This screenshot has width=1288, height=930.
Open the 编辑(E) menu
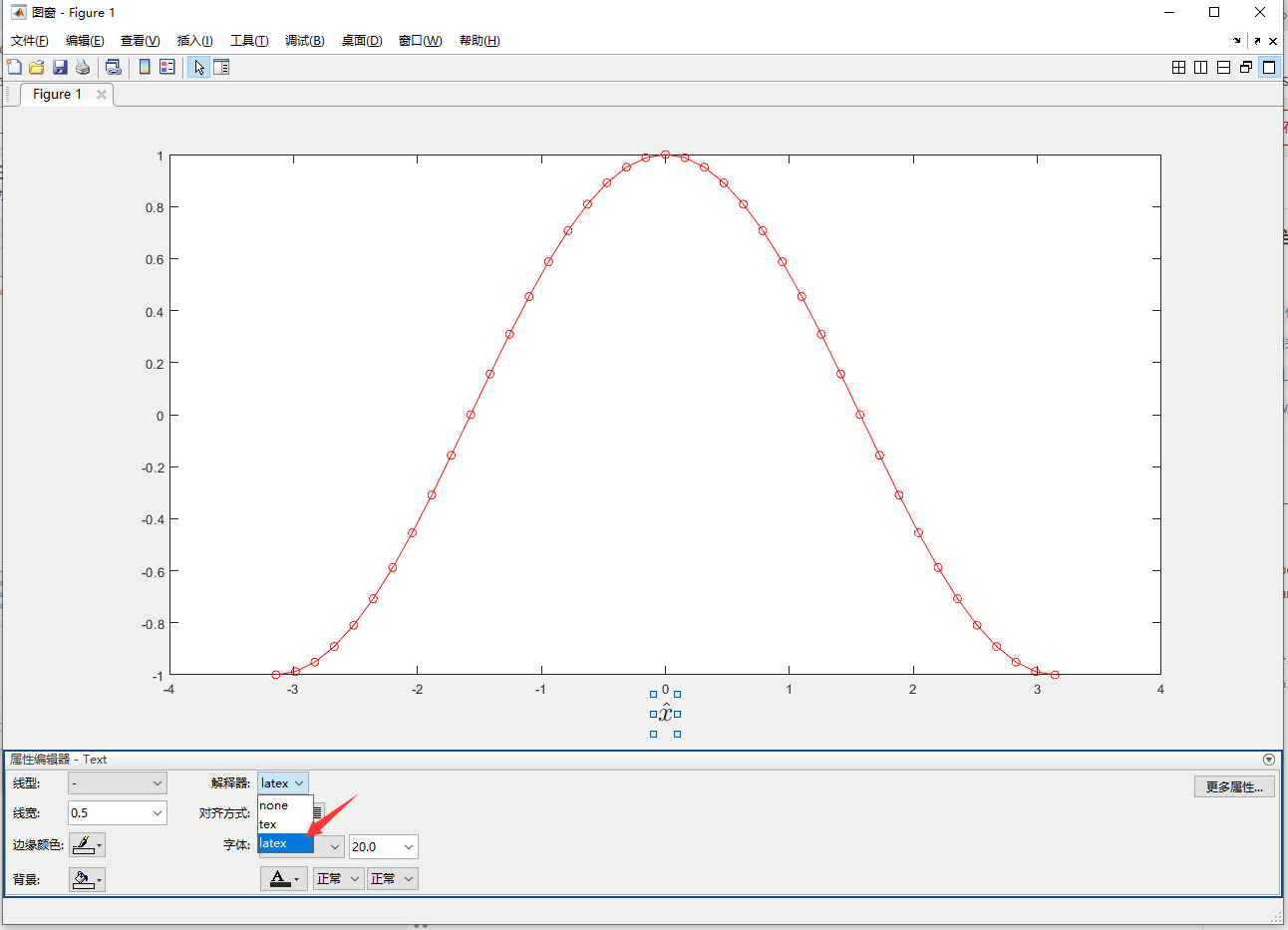point(85,41)
